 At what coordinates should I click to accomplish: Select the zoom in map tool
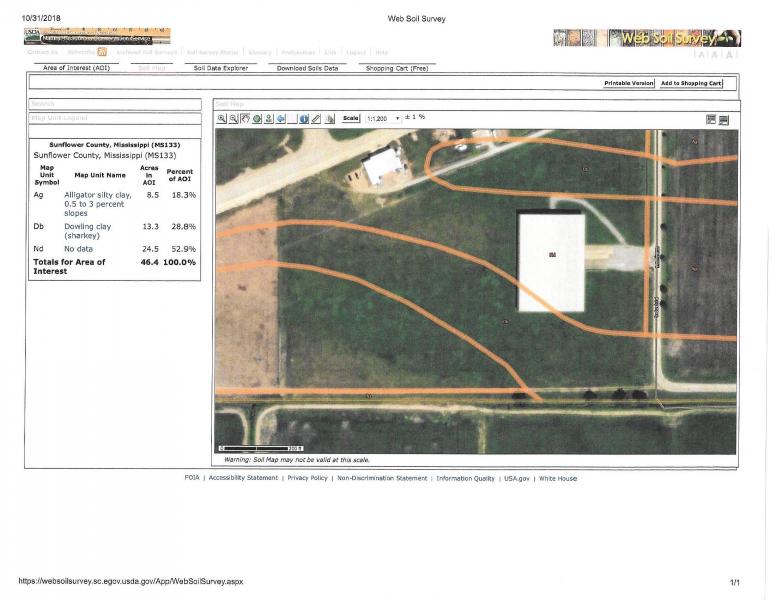222,118
